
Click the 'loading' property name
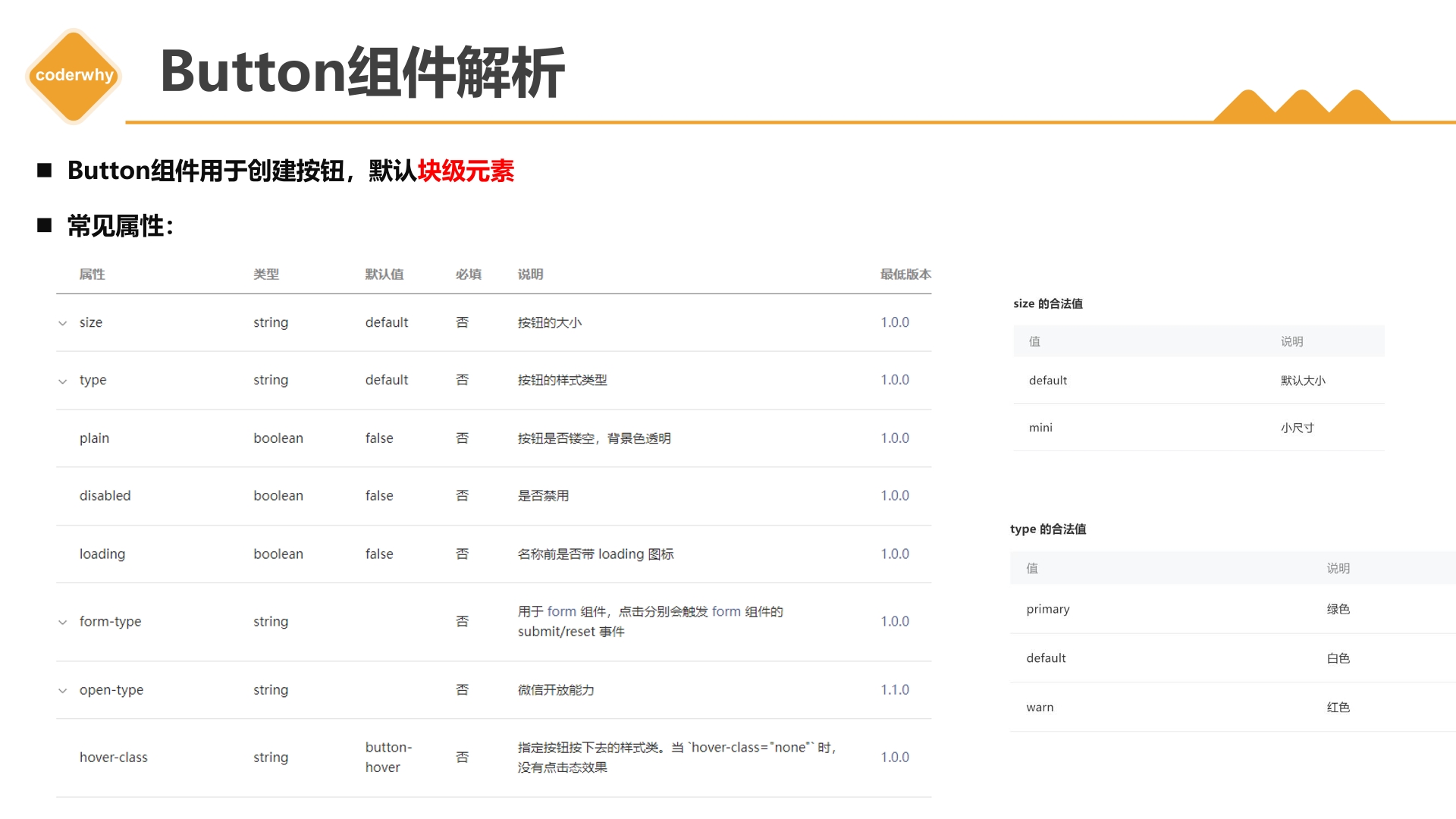(x=102, y=554)
